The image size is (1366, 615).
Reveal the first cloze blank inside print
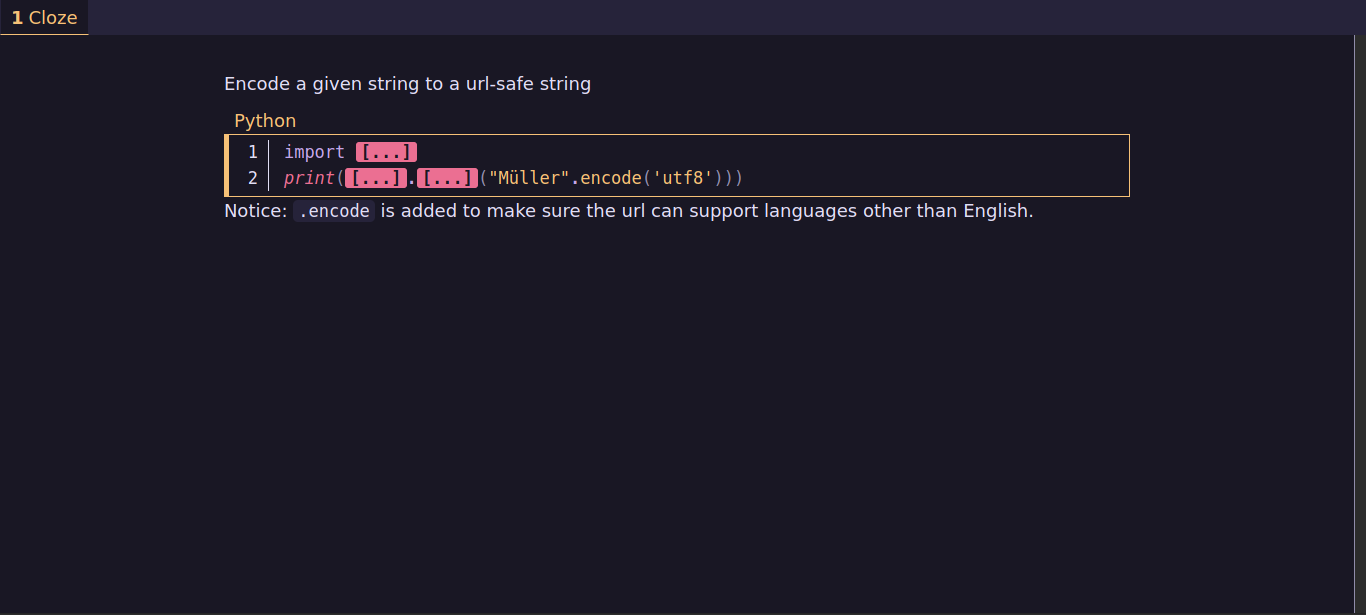tap(375, 178)
